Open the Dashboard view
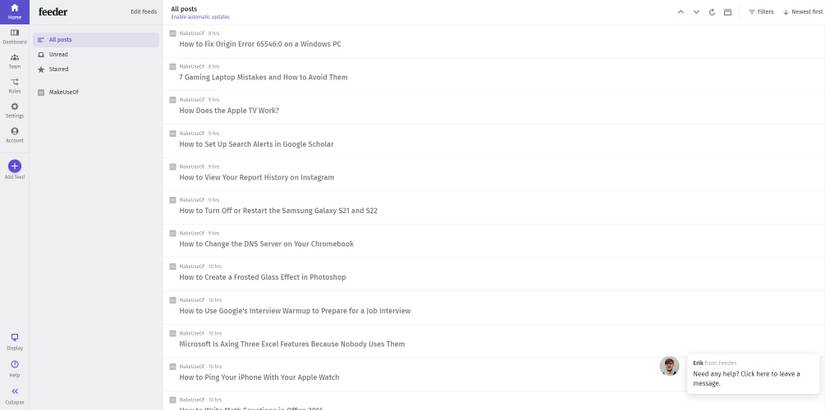The image size is (825, 410). [x=15, y=36]
